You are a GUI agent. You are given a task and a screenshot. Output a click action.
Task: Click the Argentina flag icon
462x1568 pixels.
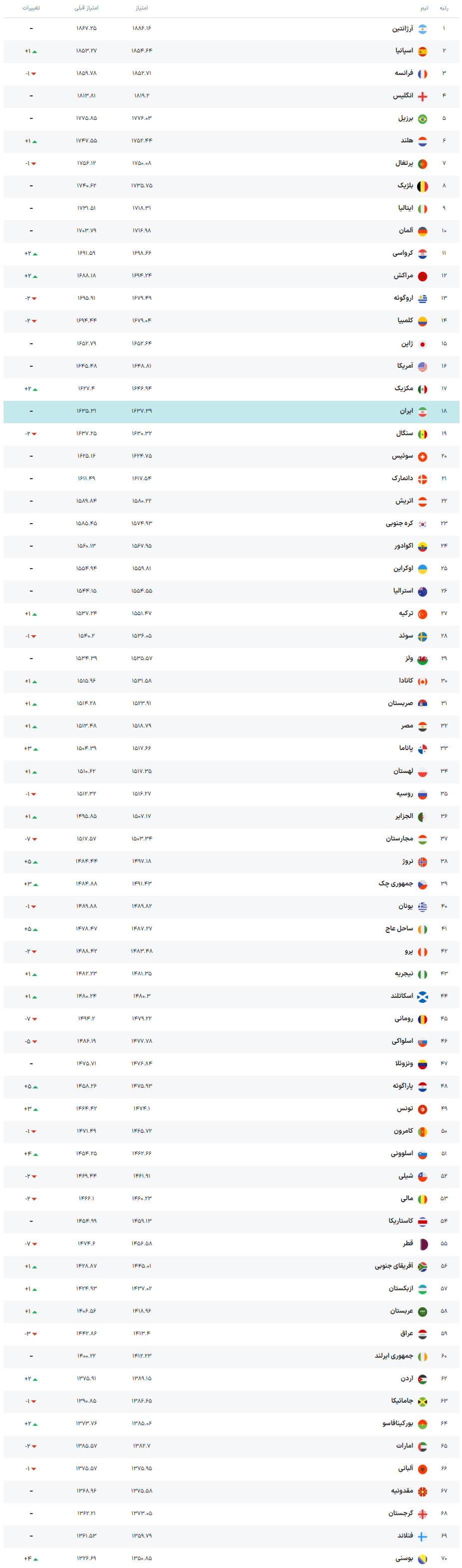pos(423,29)
